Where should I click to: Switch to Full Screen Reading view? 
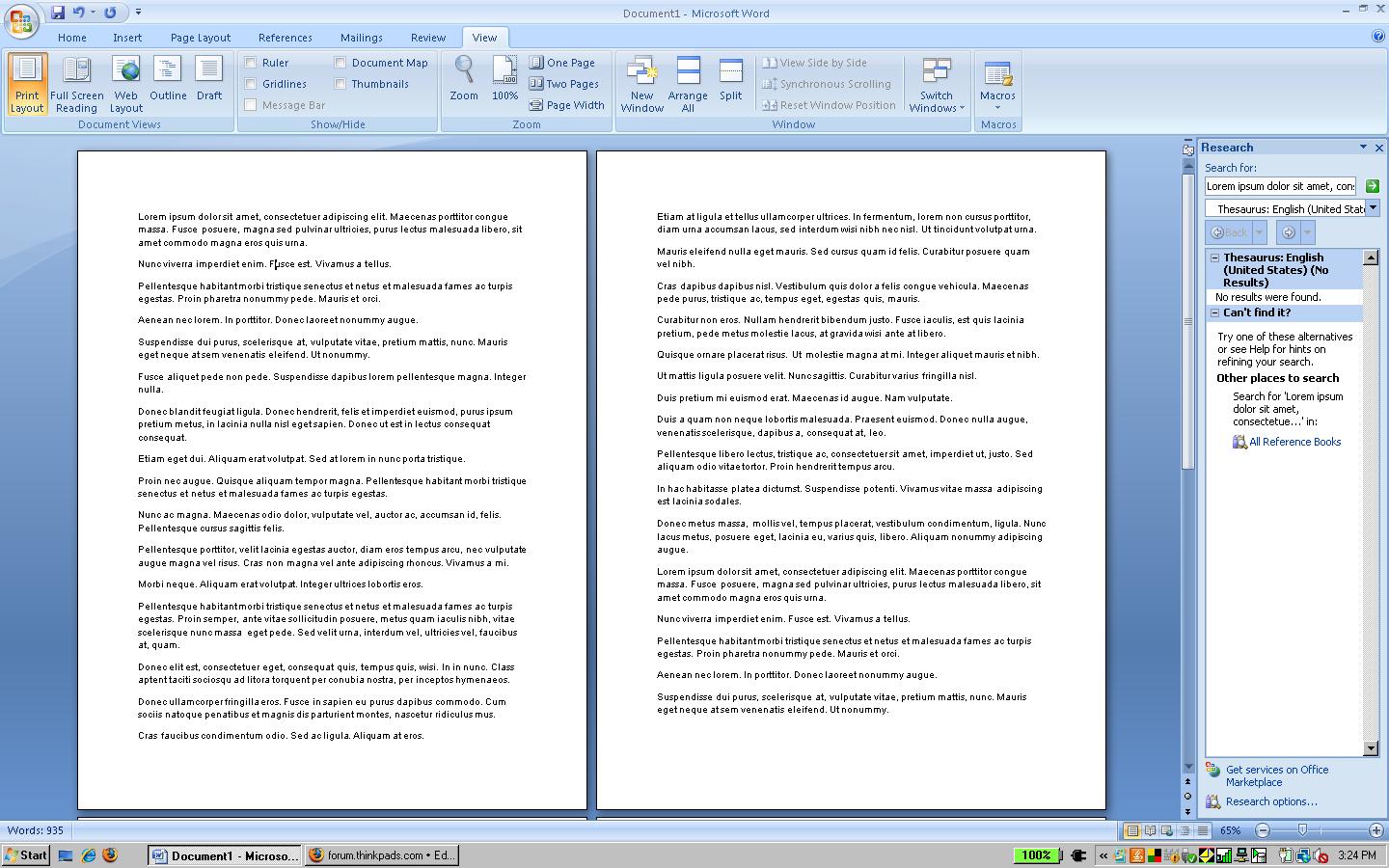[76, 84]
